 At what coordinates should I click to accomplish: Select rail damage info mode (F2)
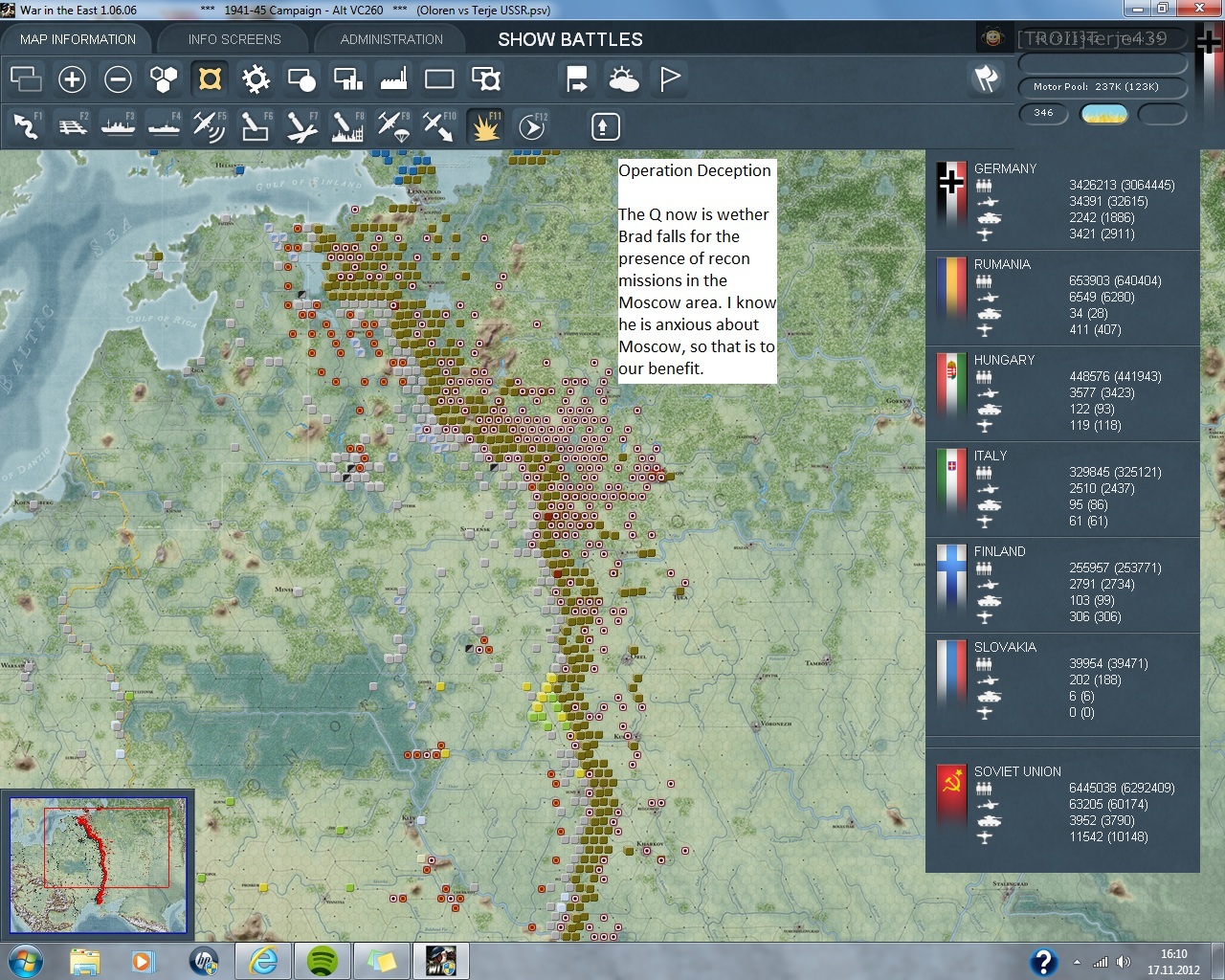pos(72,126)
